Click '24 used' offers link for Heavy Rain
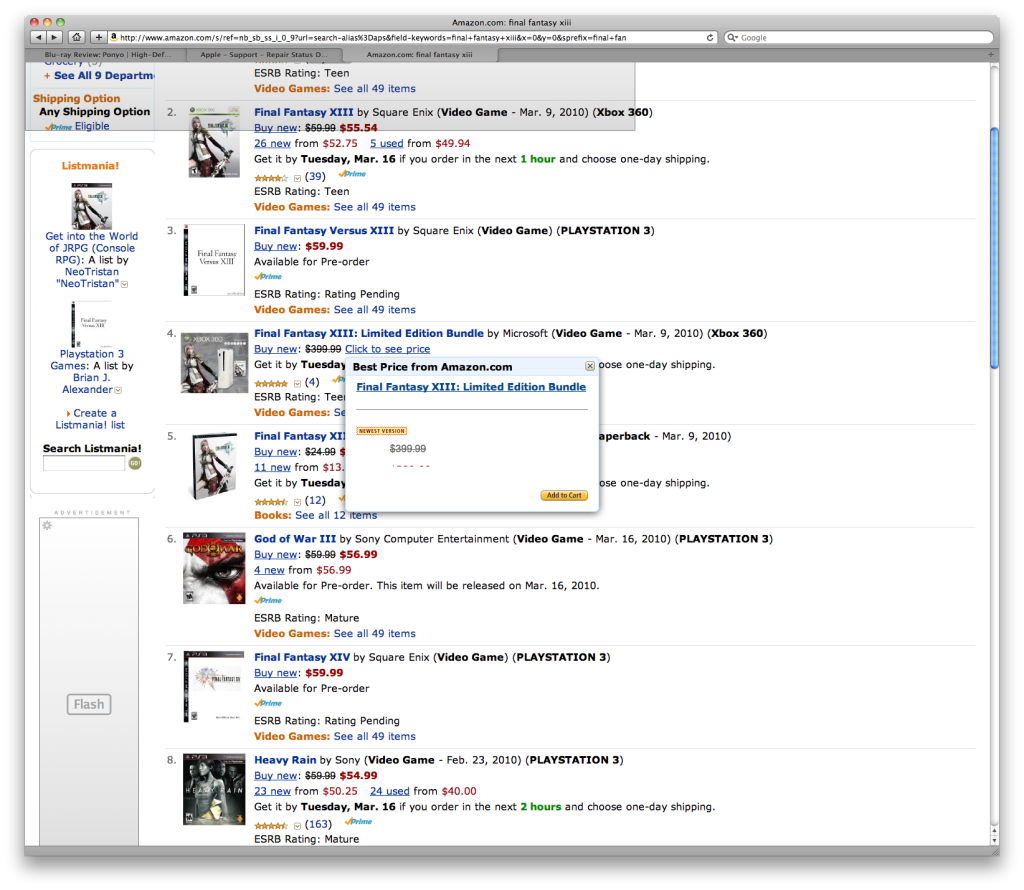1024x890 pixels. (390, 791)
